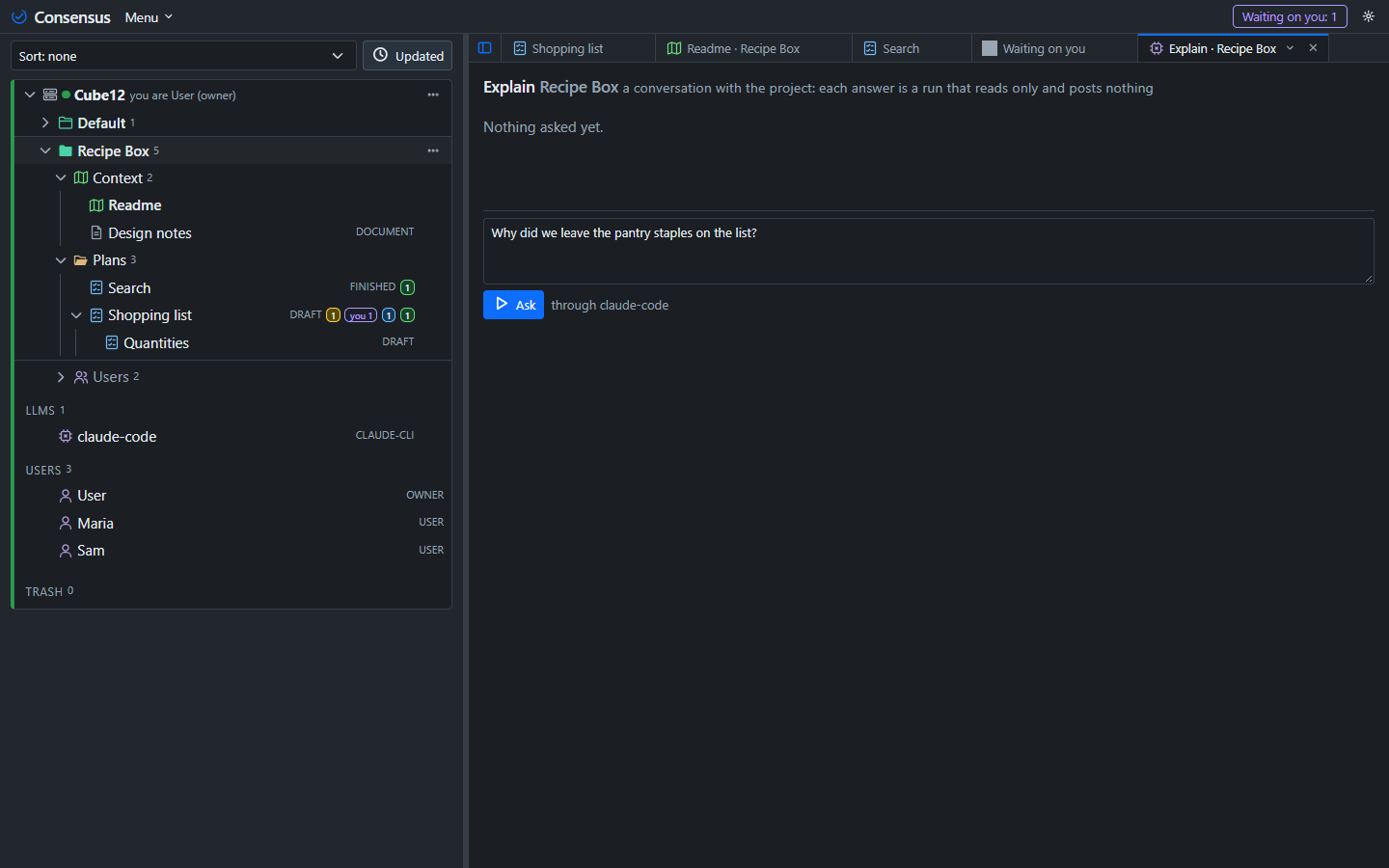
Task: Click the Cube12 server icon
Action: pyautogui.click(x=50, y=95)
